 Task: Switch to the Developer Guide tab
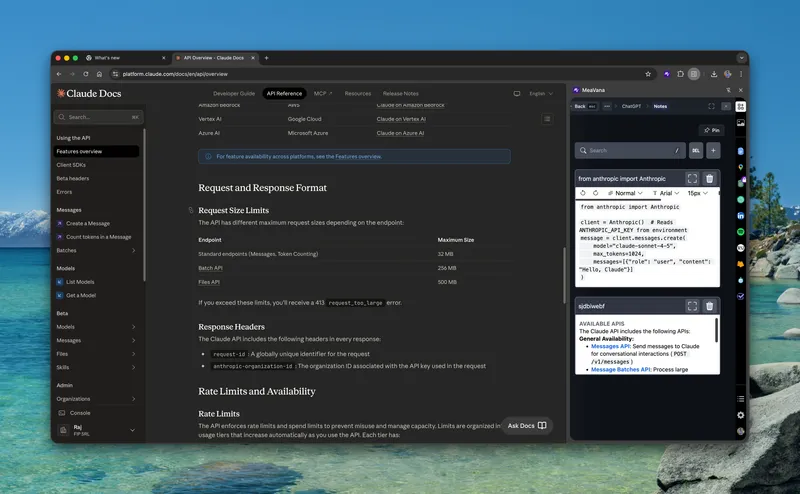[234, 93]
